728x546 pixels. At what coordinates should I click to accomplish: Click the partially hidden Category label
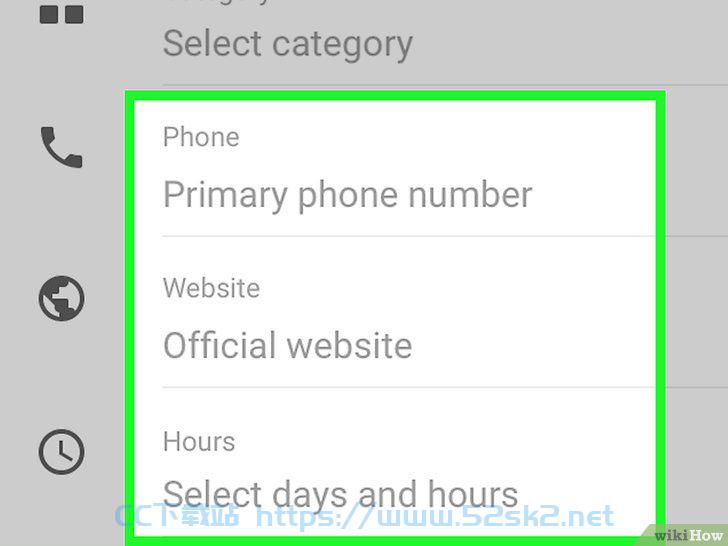[x=218, y=2]
